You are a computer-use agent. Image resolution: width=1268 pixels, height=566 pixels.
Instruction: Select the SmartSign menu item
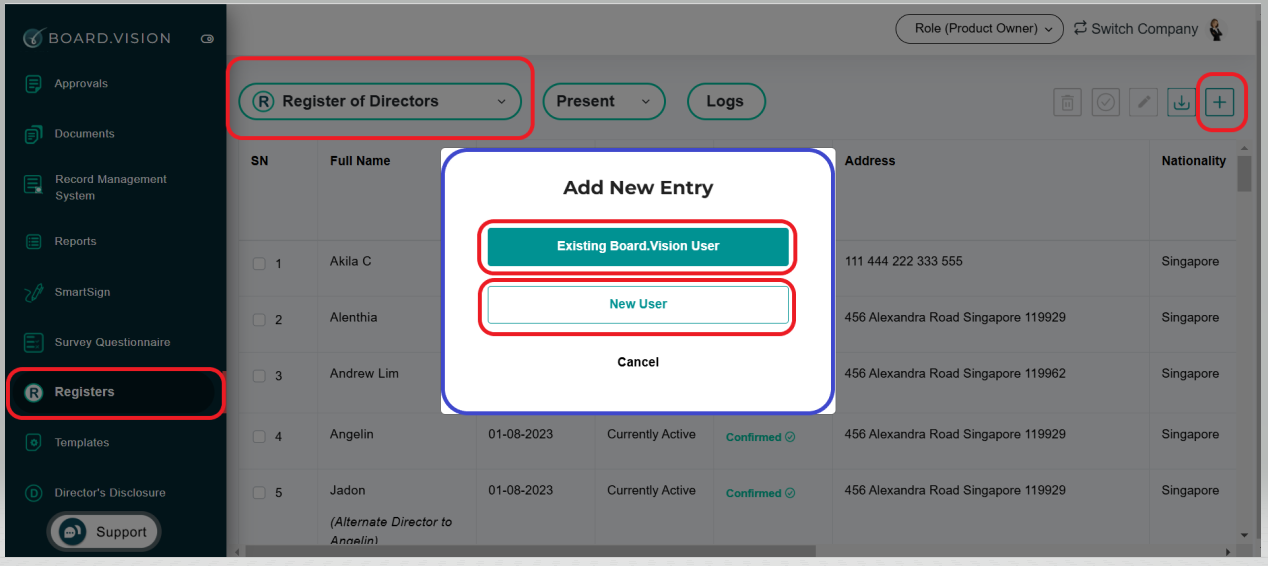point(82,292)
